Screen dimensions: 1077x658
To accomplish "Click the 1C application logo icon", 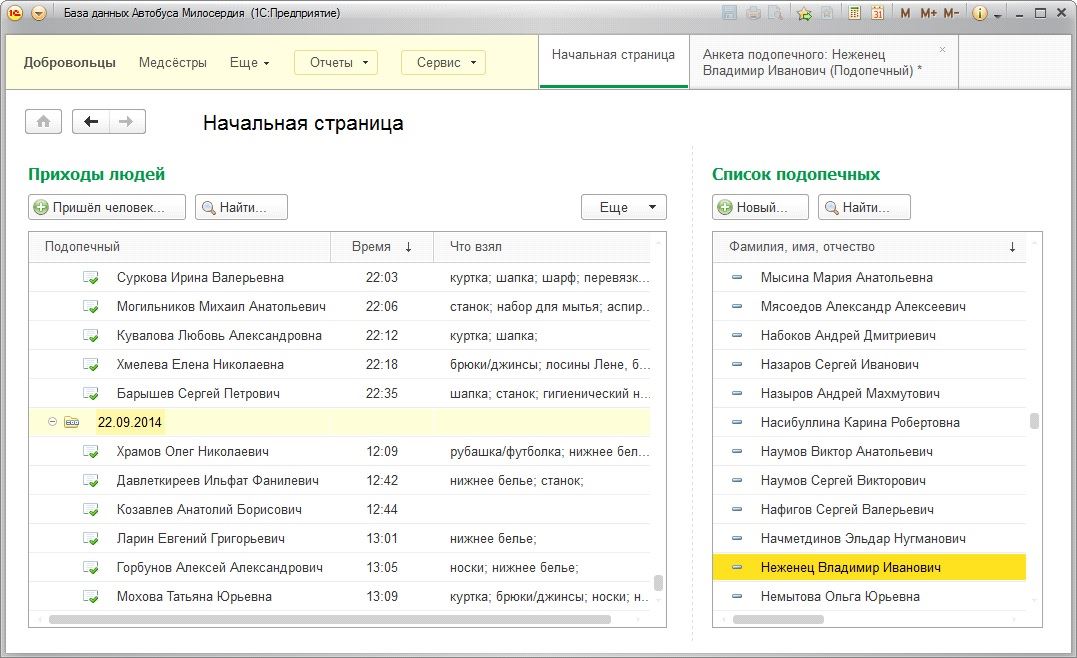I will click(x=15, y=13).
